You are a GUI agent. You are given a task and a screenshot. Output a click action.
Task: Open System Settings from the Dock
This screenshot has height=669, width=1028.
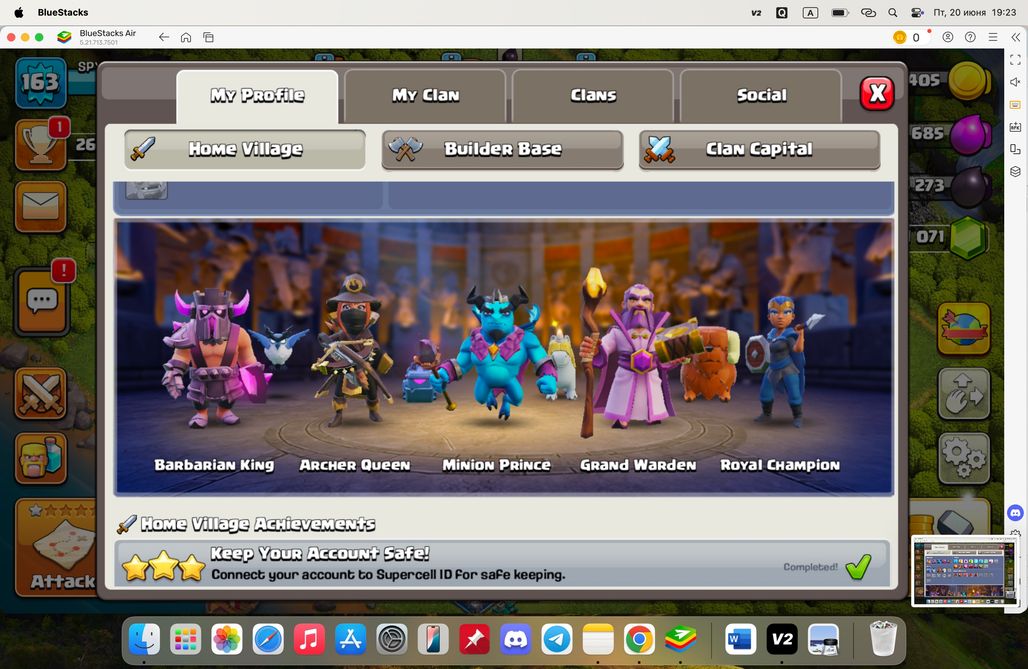point(392,639)
